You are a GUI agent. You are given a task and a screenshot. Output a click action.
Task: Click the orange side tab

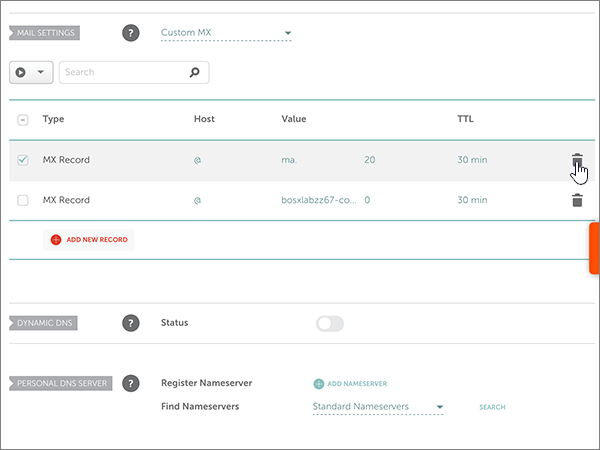click(x=594, y=248)
